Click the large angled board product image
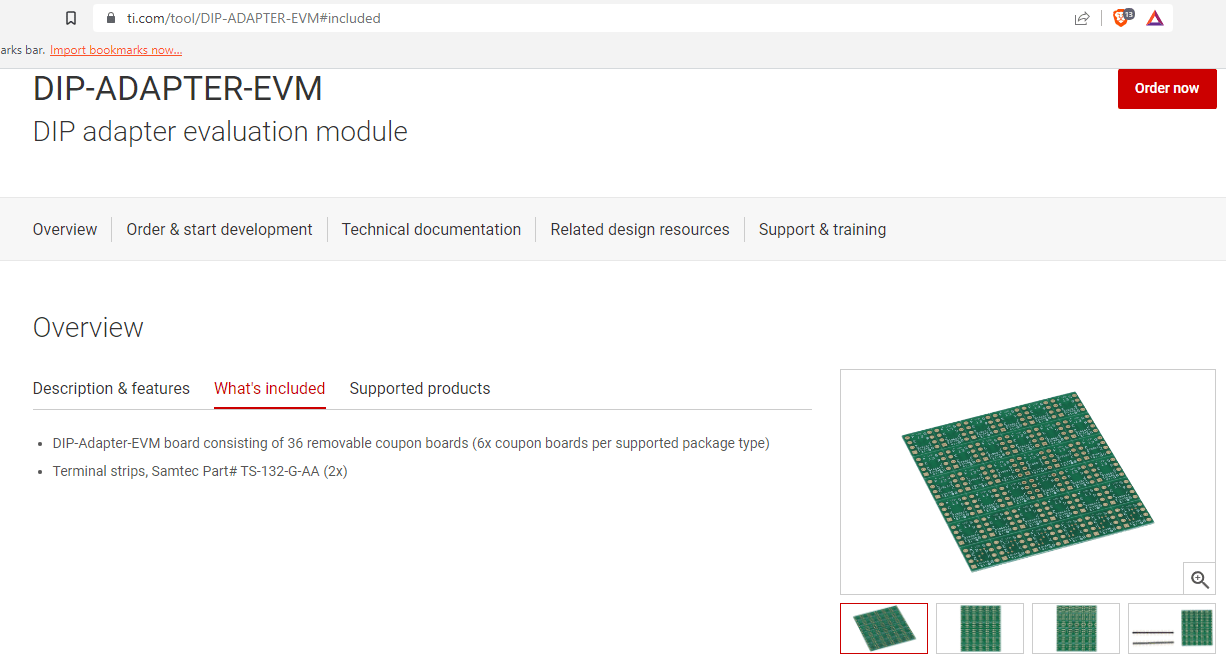Image resolution: width=1226 pixels, height=657 pixels. [1028, 482]
